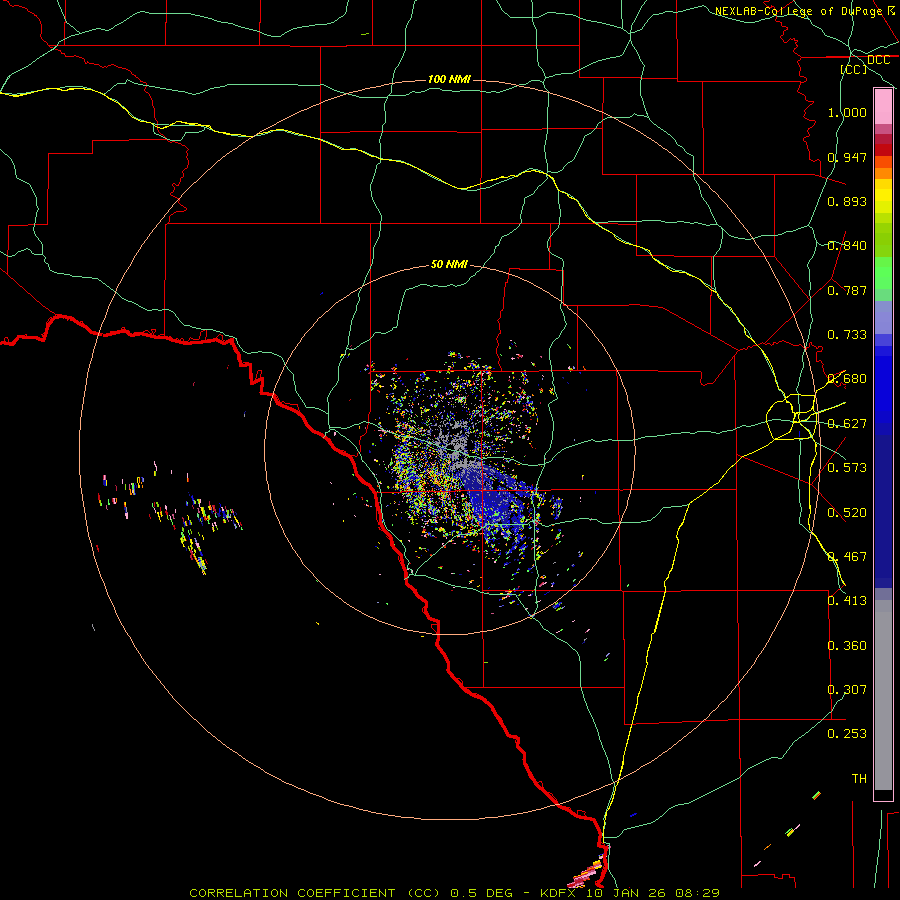
Task: Click the TH threshold label
Action: (x=859, y=779)
